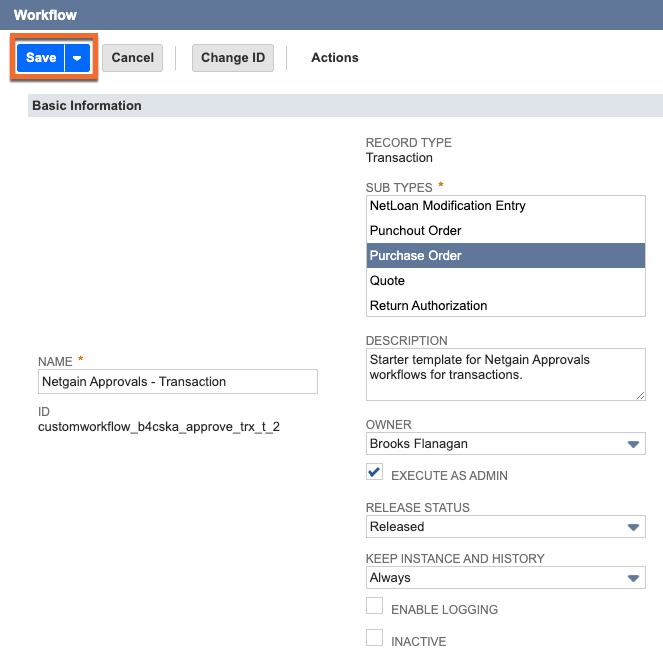Select Purchase Order sub type
Screen dimensions: 663x663
(415, 256)
